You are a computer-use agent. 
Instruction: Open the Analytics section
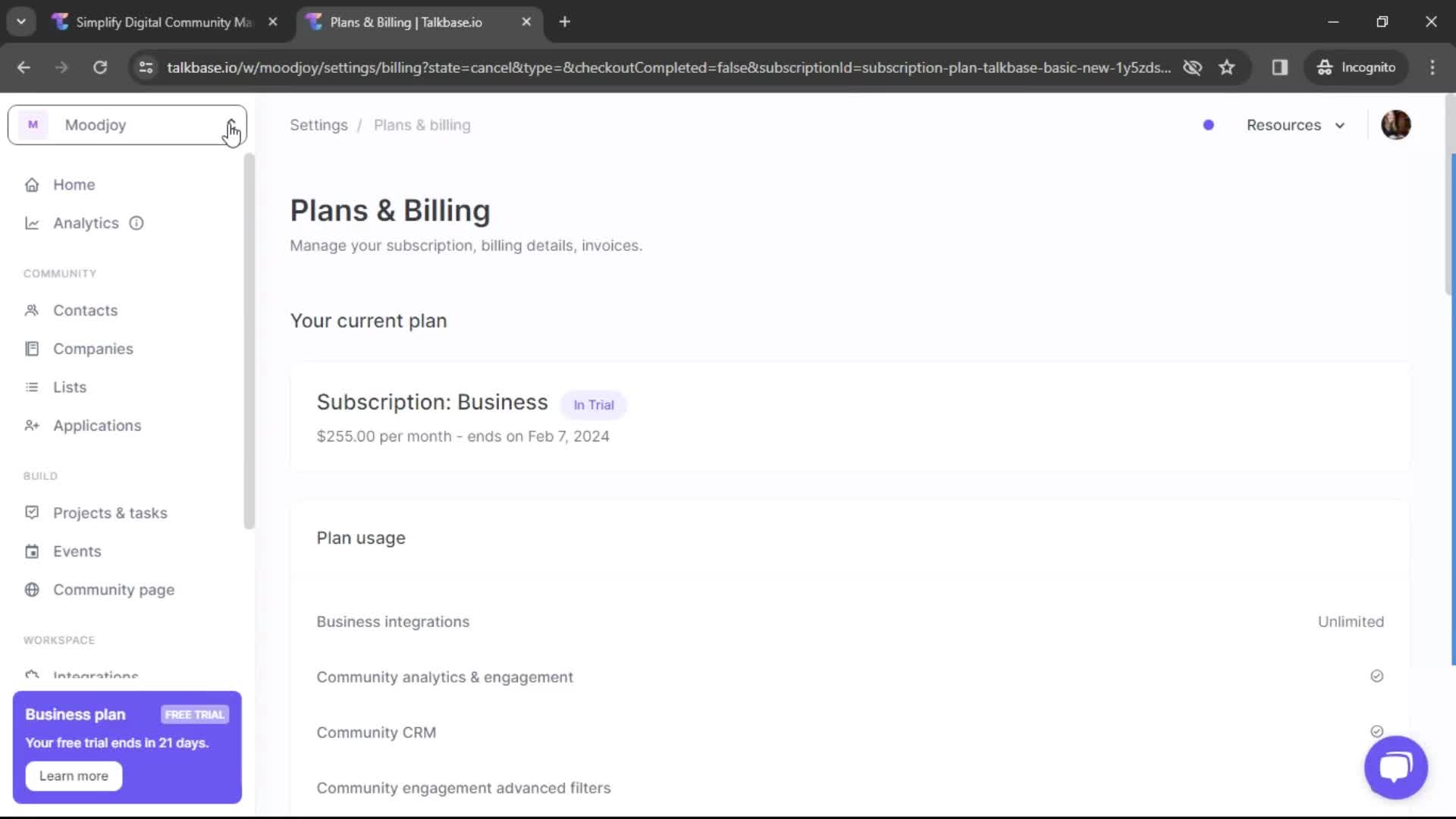(86, 222)
